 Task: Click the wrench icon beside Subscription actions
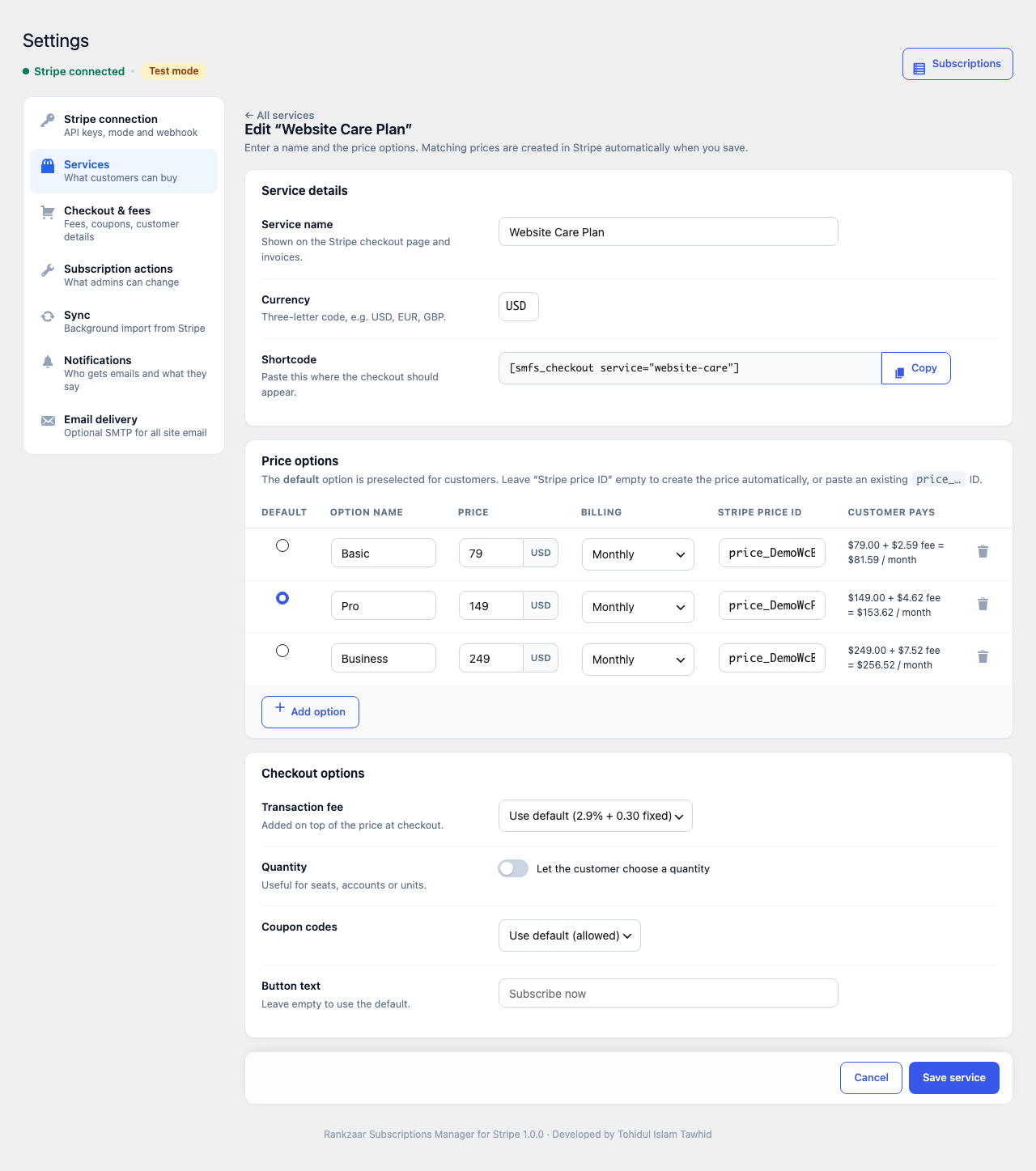tap(48, 270)
